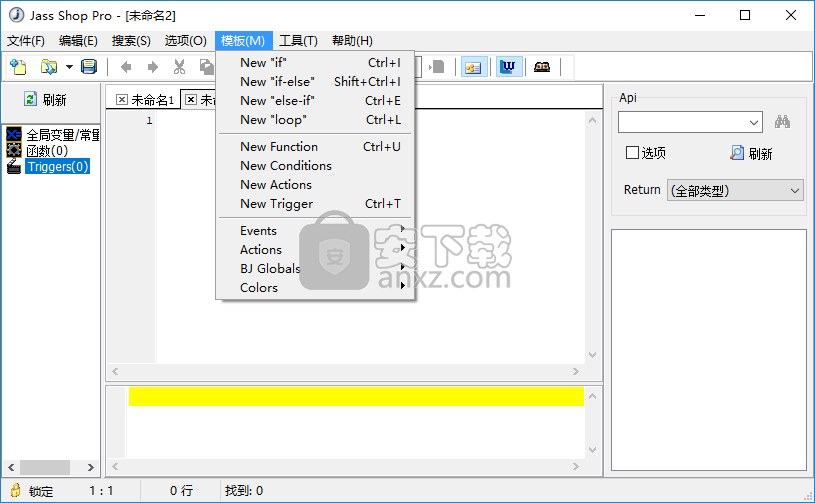The width and height of the screenshot is (815, 503).
Task: Click left tree scrollbar left arrow
Action: coord(11,467)
